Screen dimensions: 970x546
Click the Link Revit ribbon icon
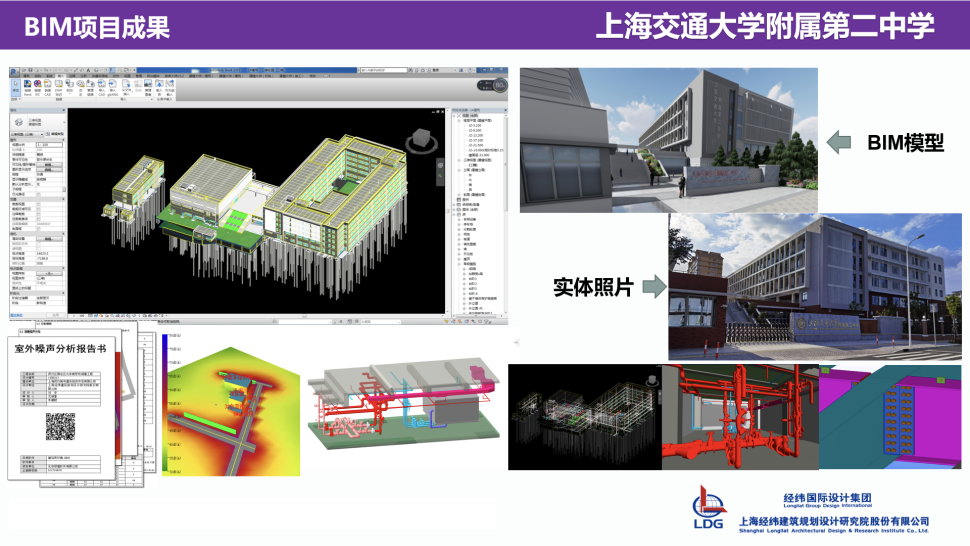click(x=28, y=87)
